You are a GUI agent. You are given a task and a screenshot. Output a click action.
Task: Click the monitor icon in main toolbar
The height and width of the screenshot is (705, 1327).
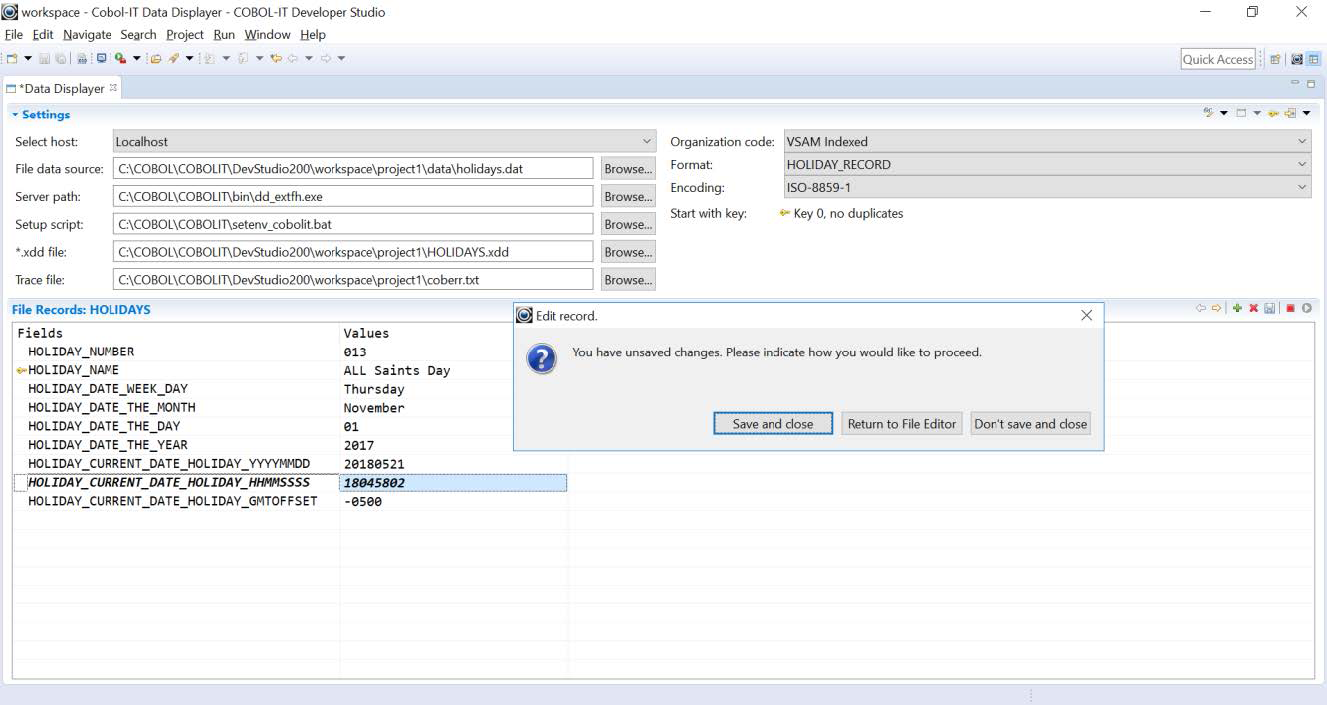coord(101,59)
